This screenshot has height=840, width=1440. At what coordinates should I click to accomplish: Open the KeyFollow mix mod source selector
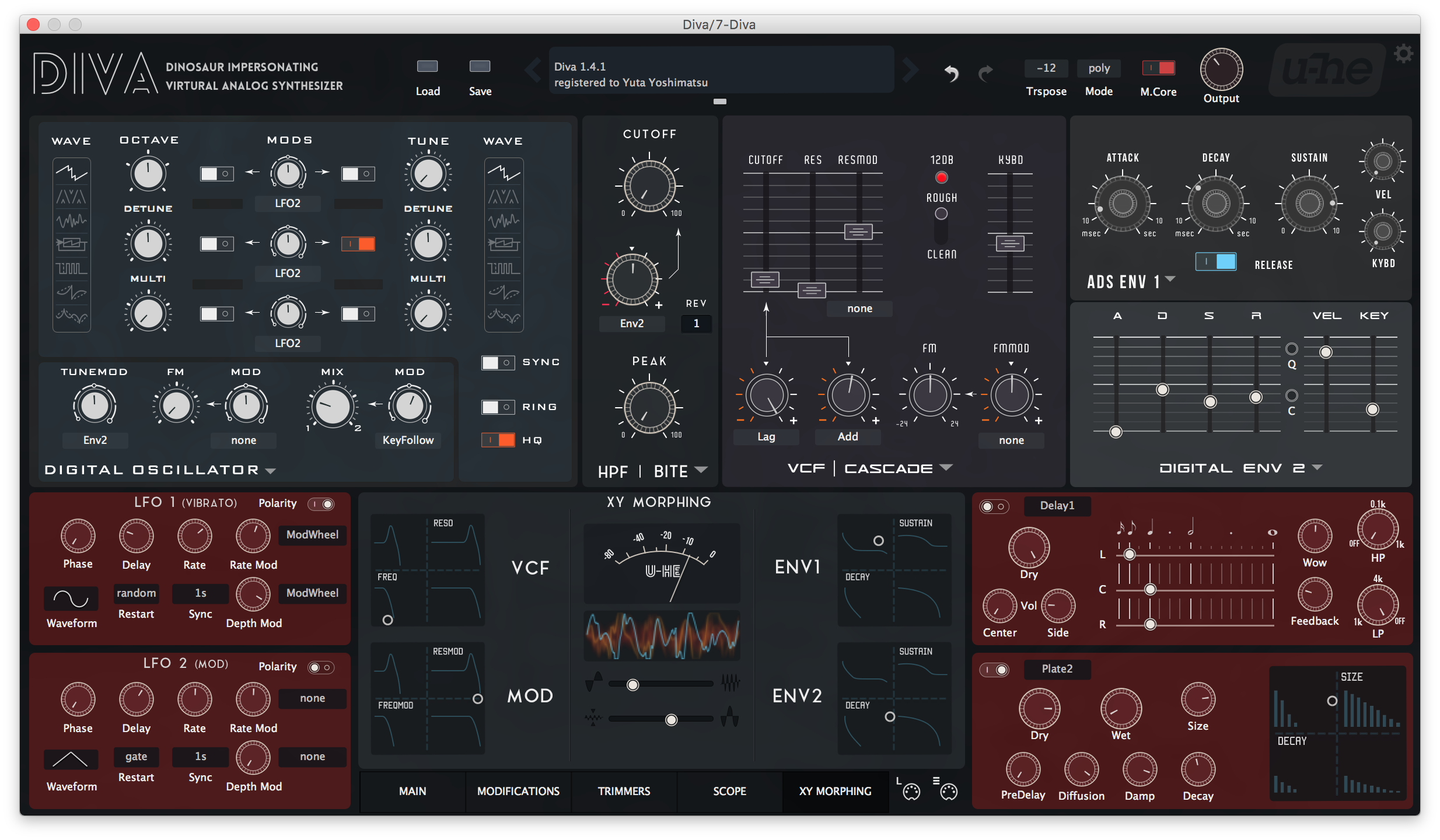coord(408,440)
